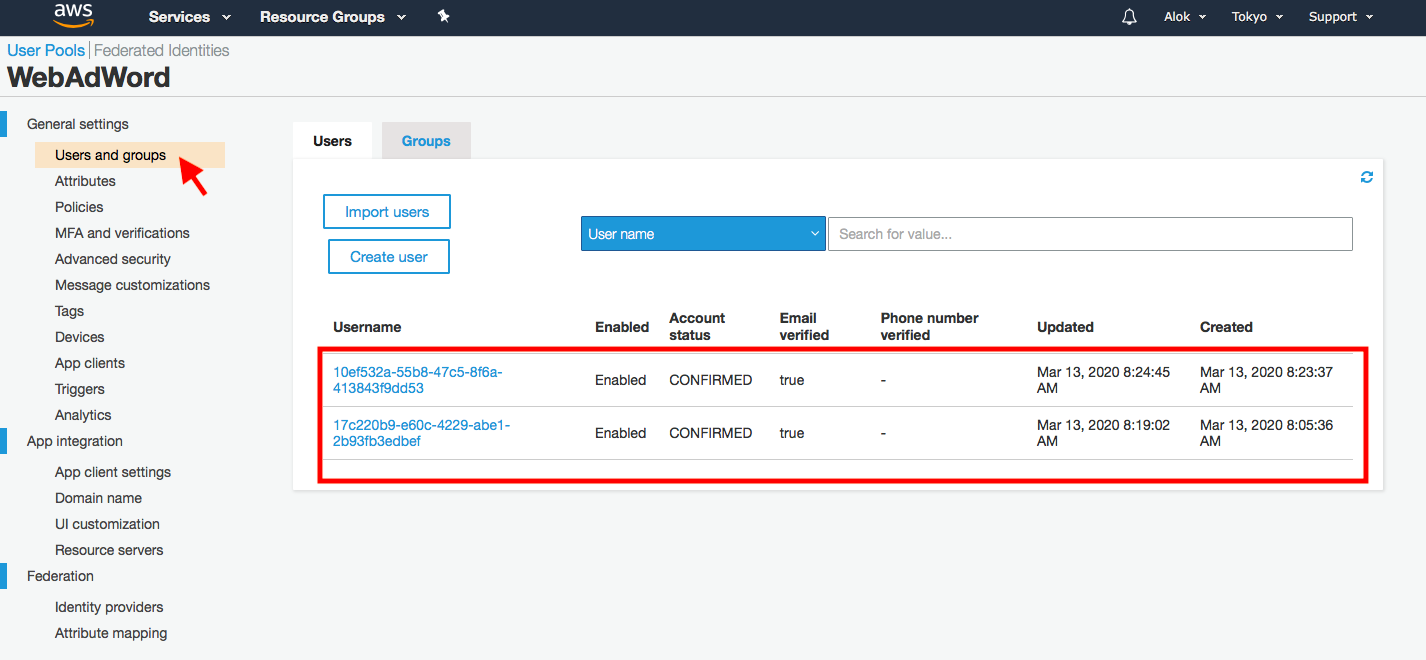Click the Import users button
Screen dimensions: 1426x660
pyautogui.click(x=387, y=212)
